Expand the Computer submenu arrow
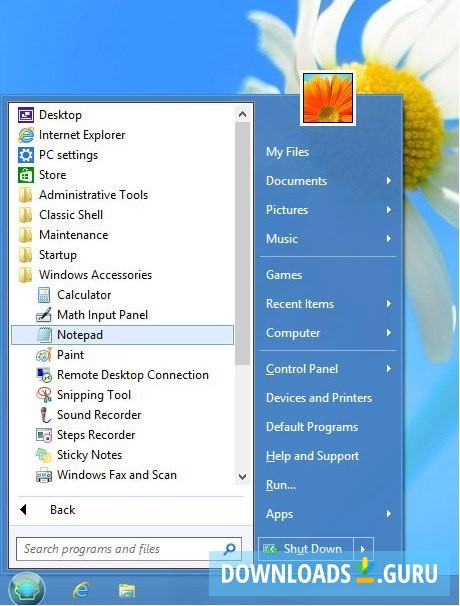The height and width of the screenshot is (606, 460). (388, 332)
